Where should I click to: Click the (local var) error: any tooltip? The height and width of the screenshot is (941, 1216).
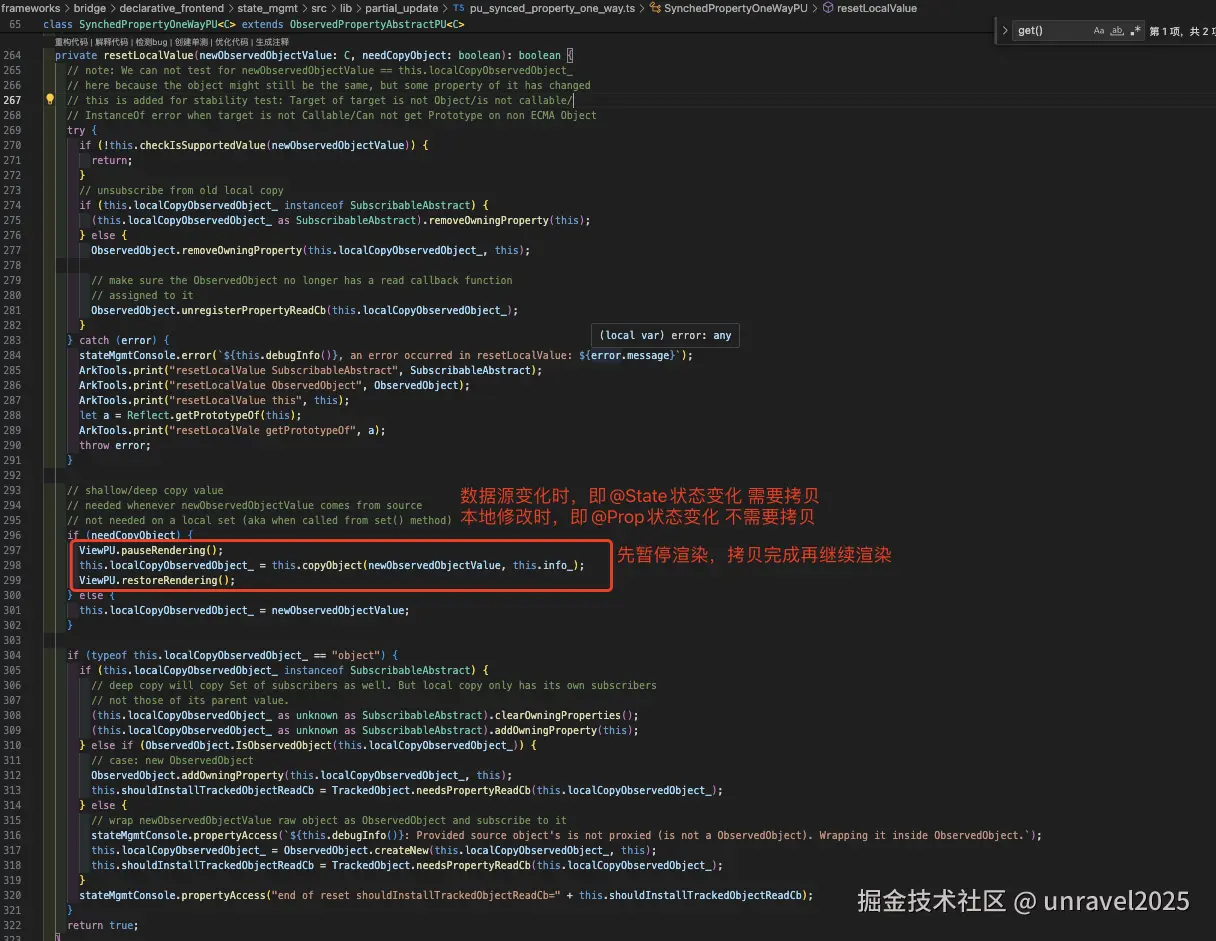666,335
